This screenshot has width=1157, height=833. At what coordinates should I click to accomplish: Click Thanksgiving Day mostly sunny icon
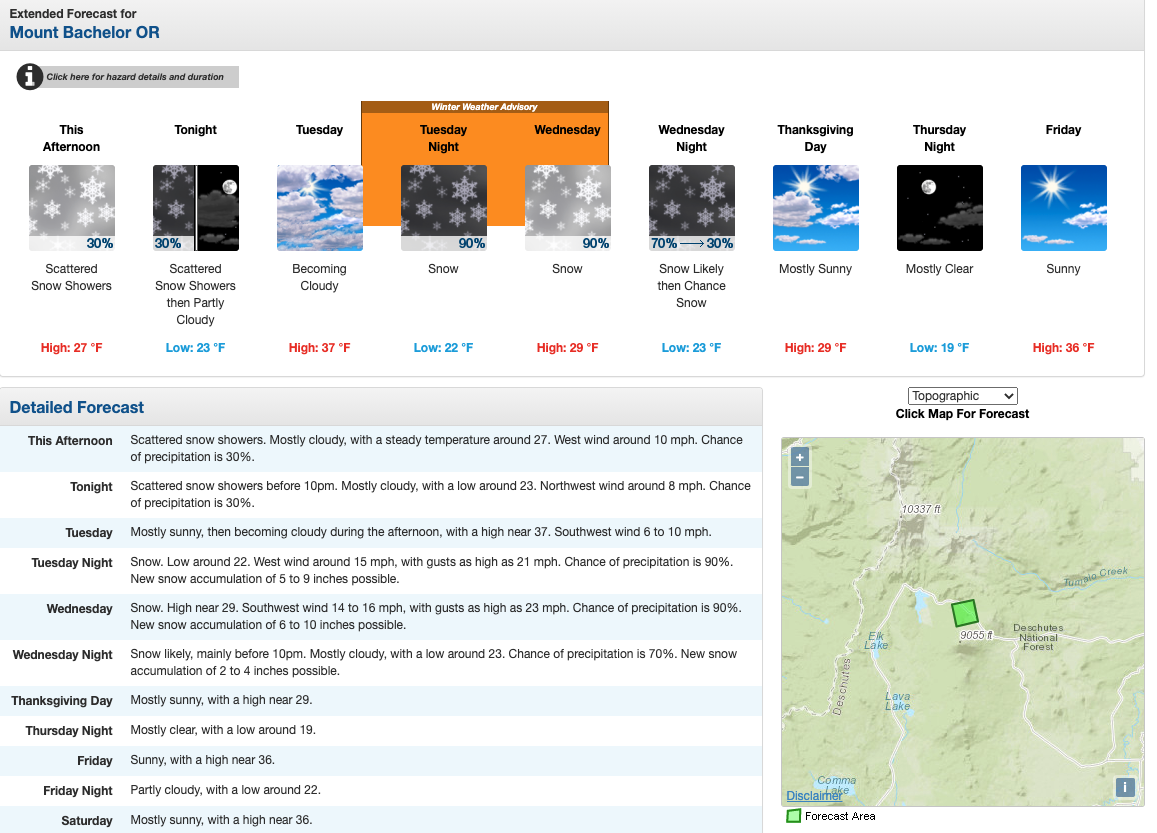tap(815, 208)
